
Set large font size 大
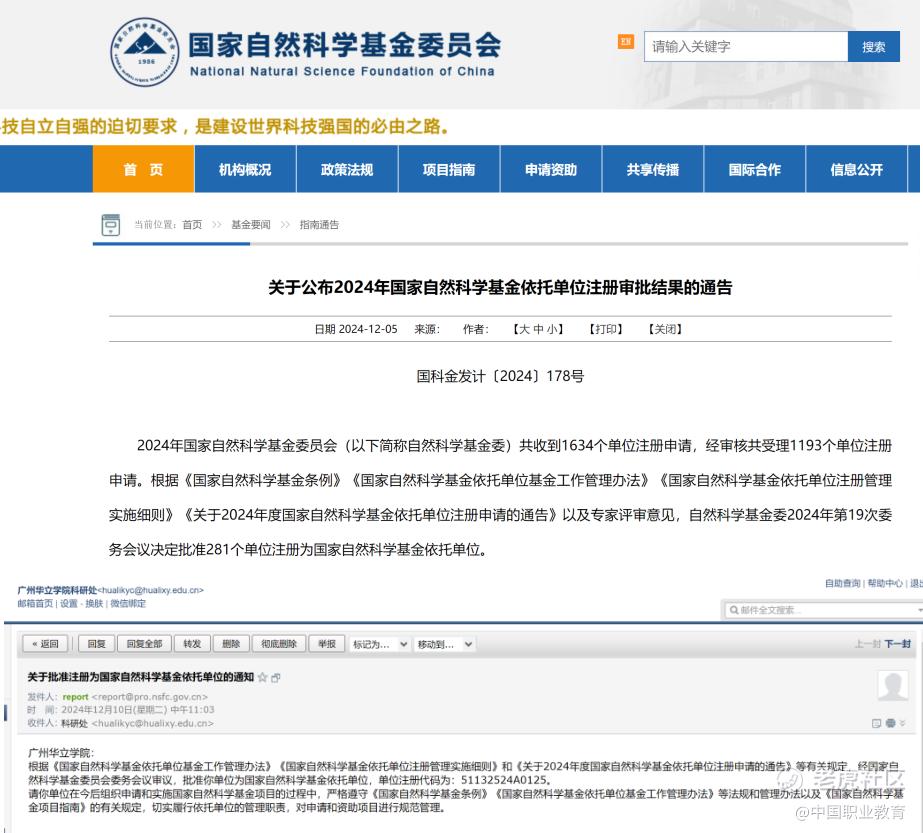pyautogui.click(x=524, y=329)
